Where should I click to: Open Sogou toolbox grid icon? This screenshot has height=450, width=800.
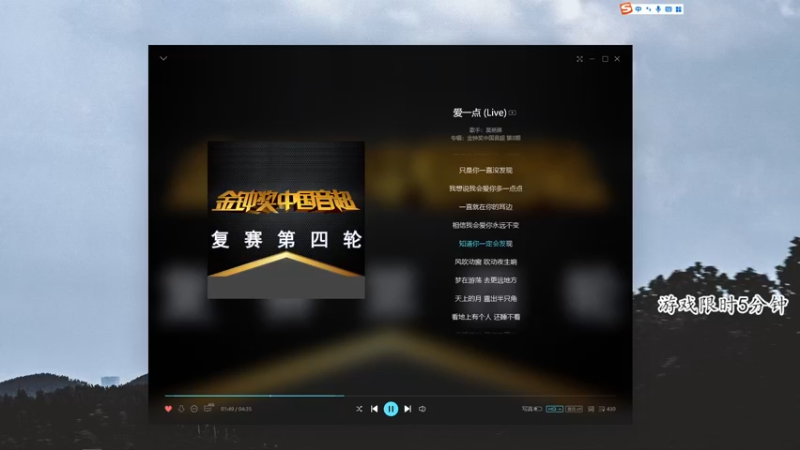coord(679,9)
